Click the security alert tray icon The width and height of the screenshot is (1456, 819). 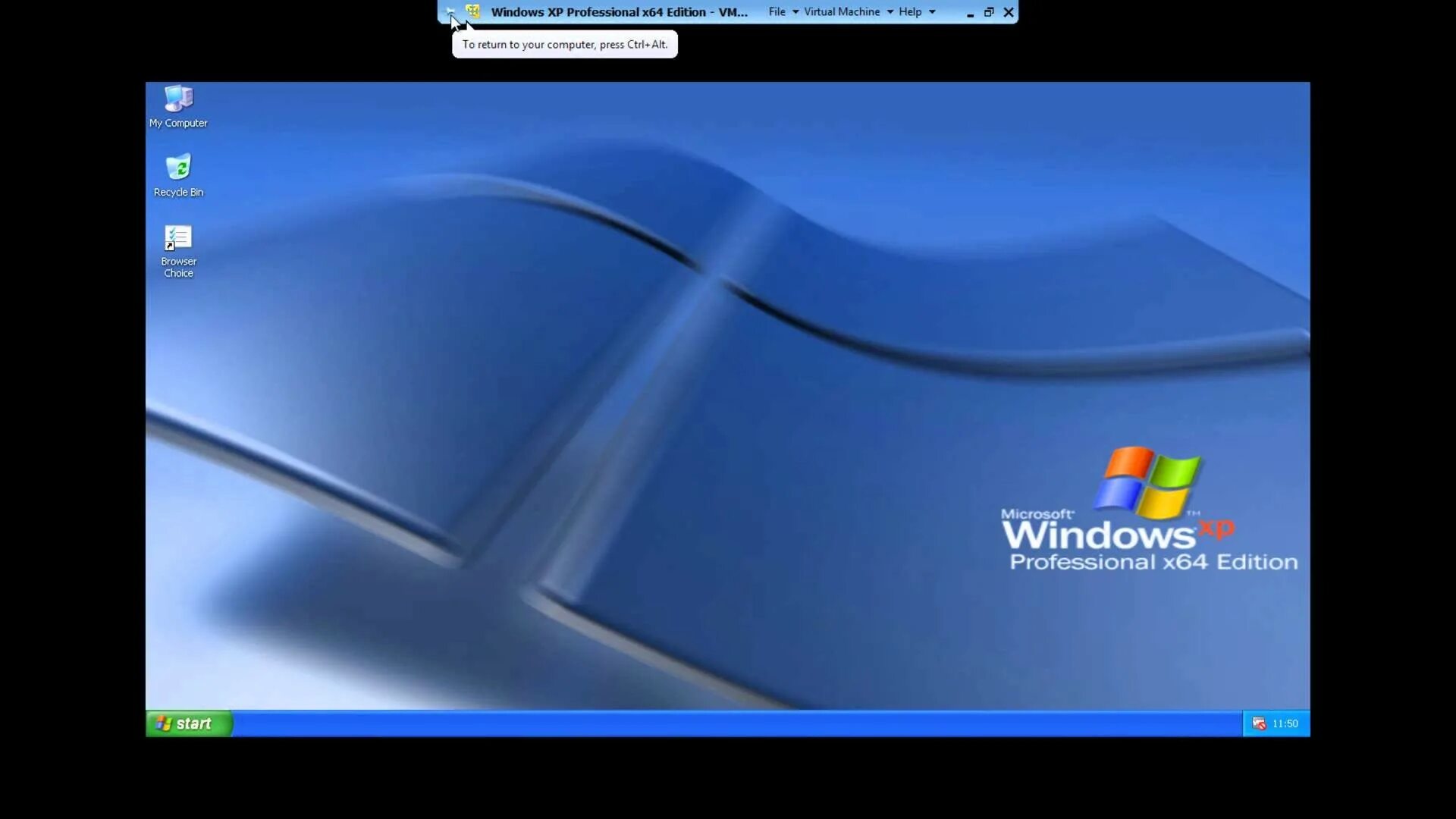1259,723
